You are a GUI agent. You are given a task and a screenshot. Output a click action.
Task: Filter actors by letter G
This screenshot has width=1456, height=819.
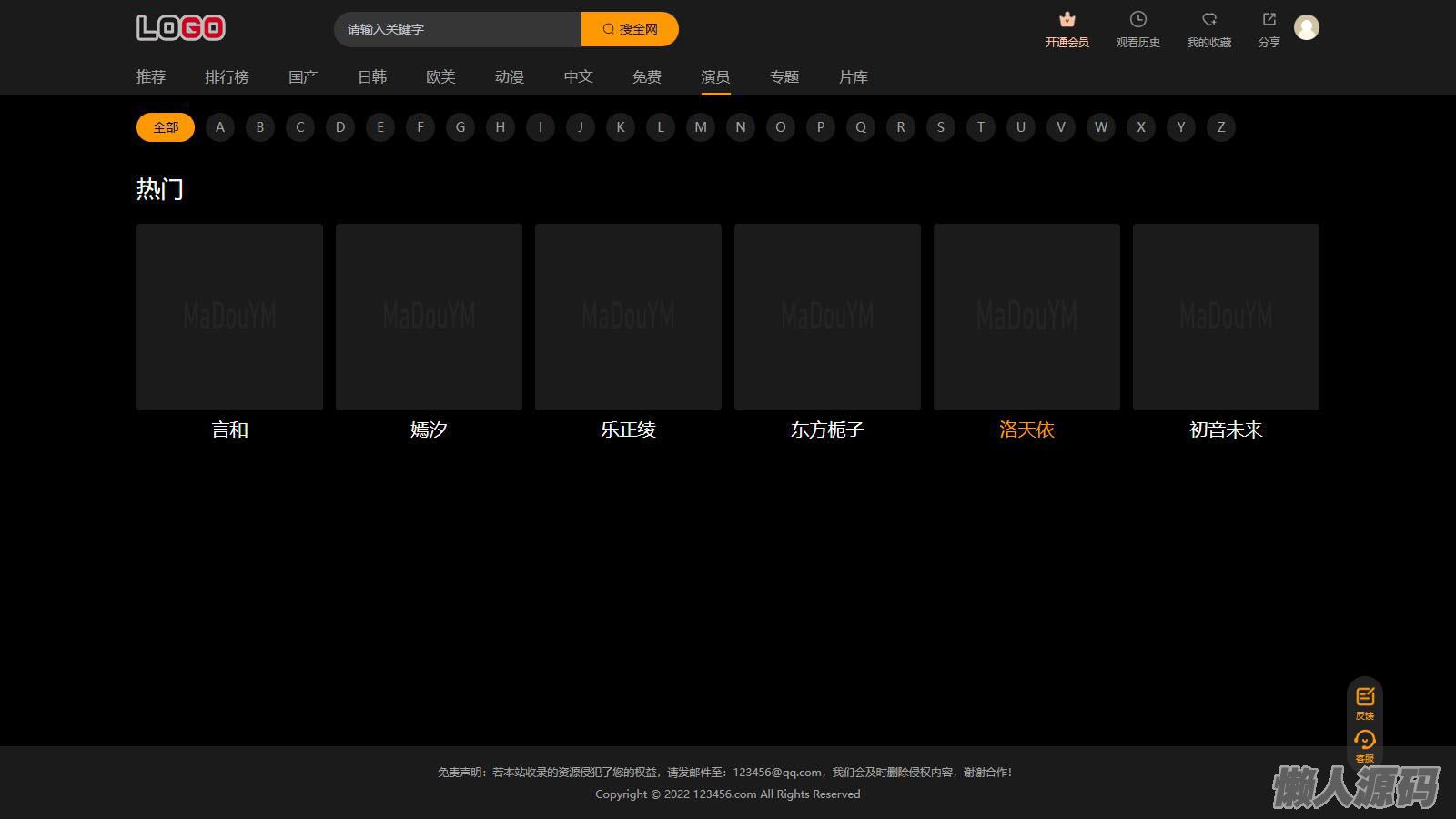(x=460, y=127)
